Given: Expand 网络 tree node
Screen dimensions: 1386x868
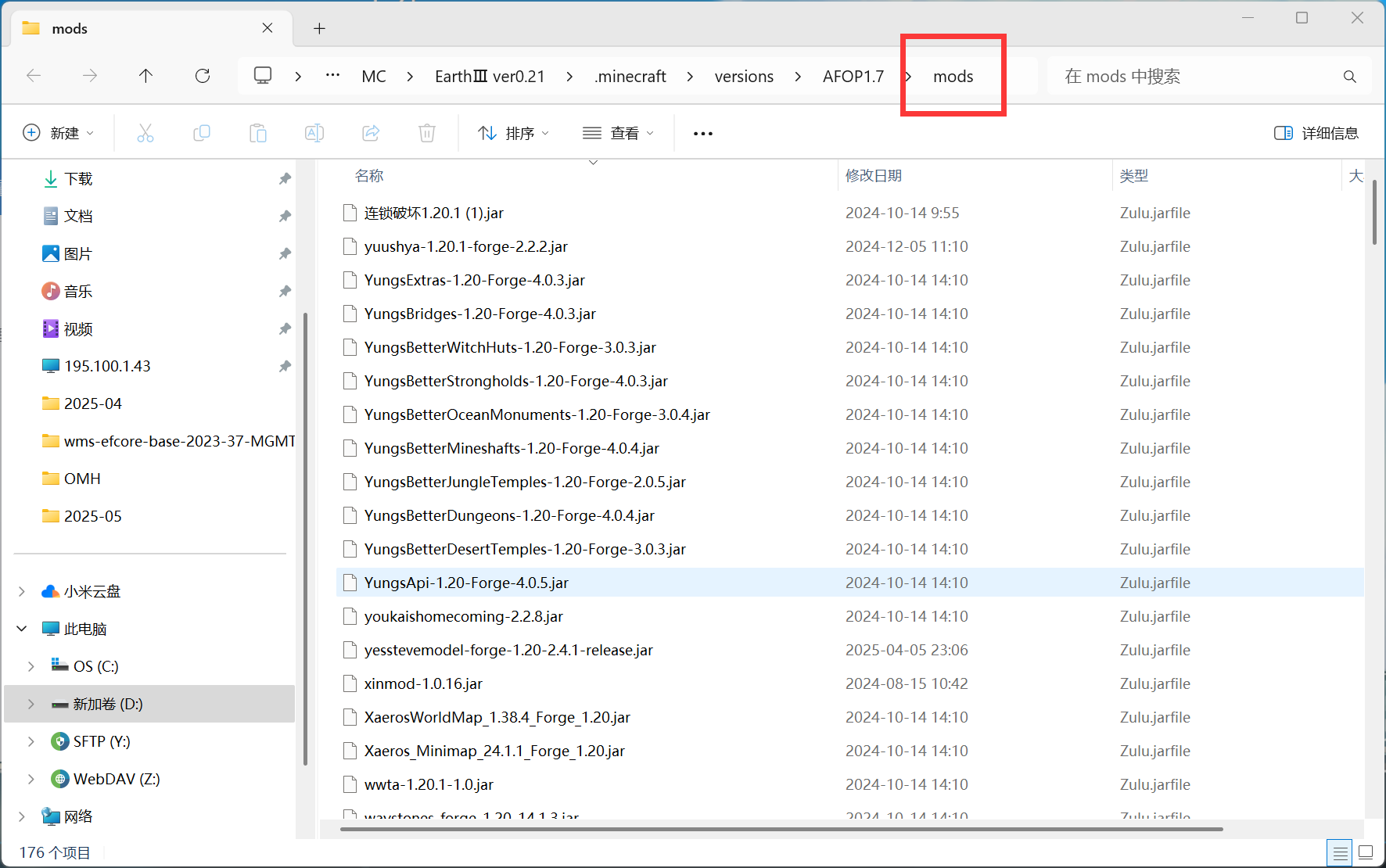Looking at the screenshot, I should (x=22, y=816).
